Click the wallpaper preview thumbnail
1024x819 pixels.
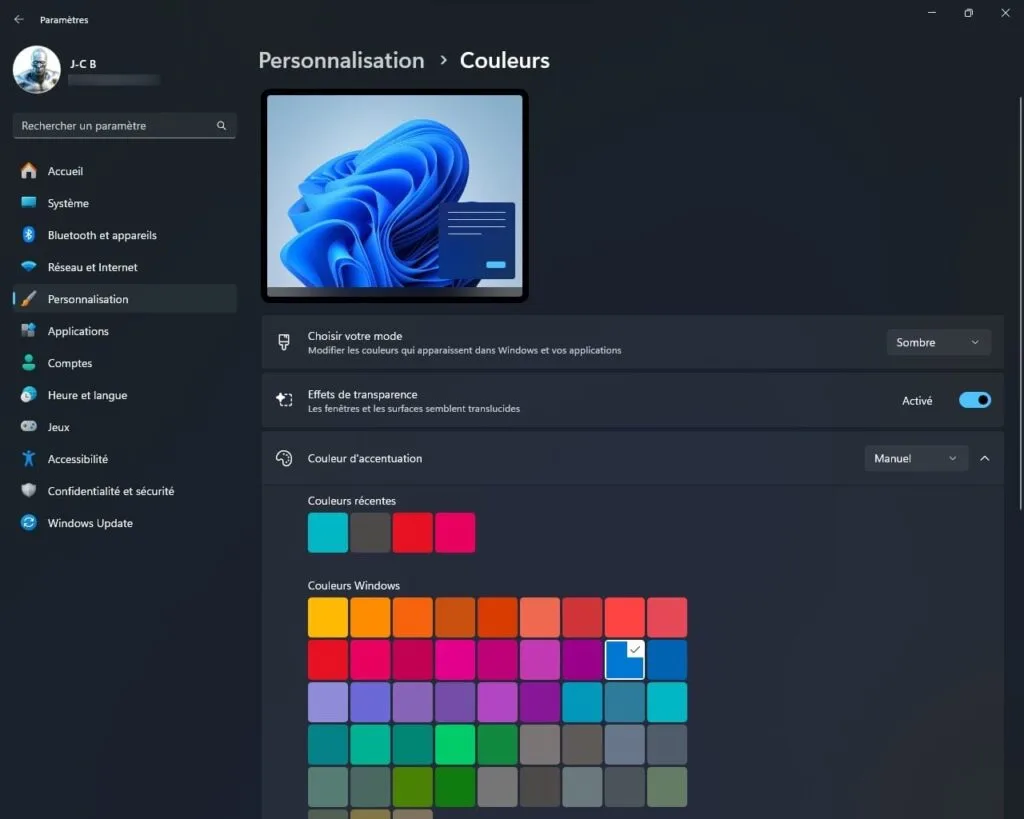click(x=394, y=196)
